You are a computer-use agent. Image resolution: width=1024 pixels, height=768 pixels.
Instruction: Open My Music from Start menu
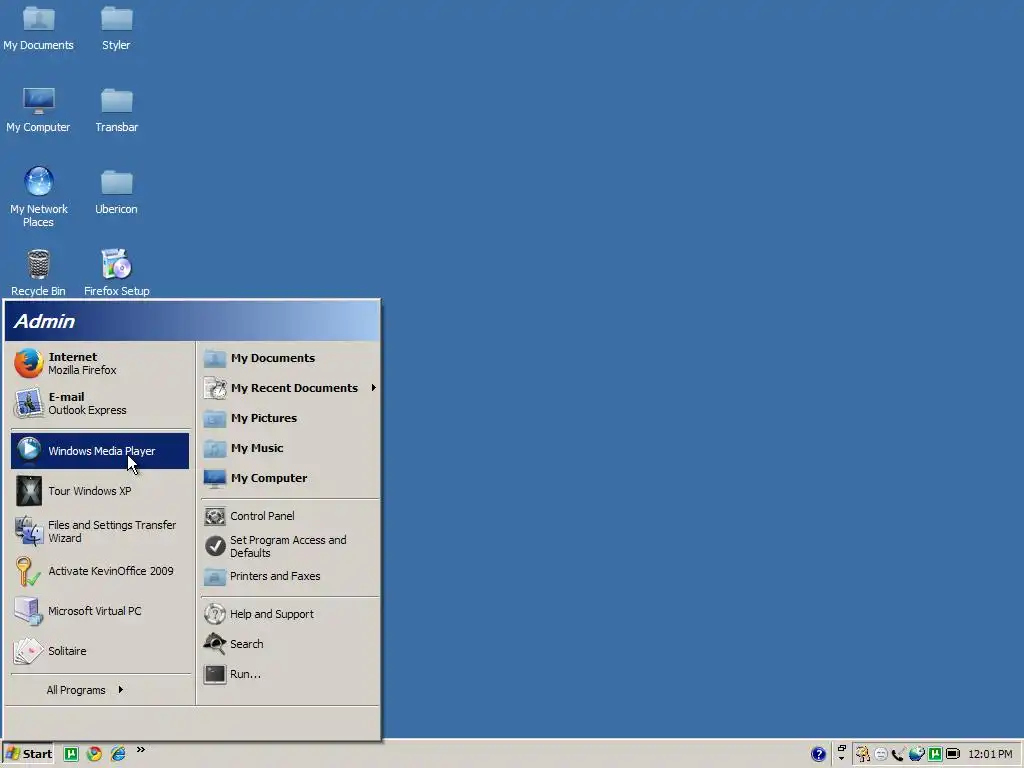pyautogui.click(x=290, y=448)
